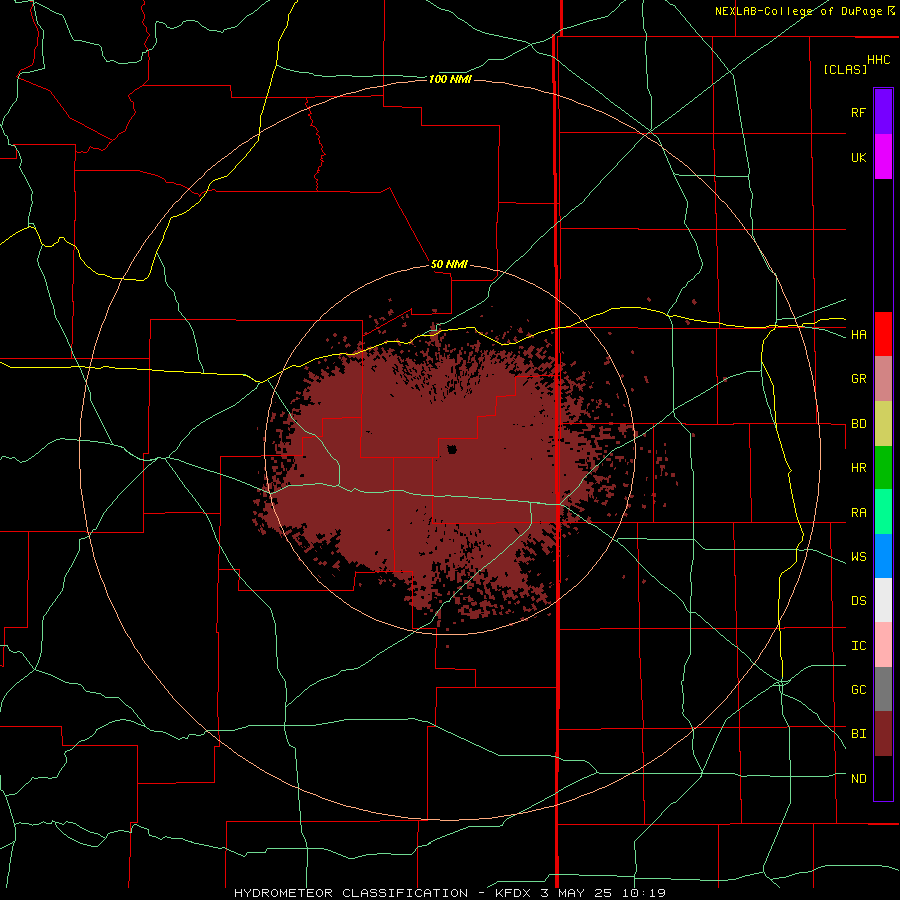Click the GR legend label

click(858, 379)
